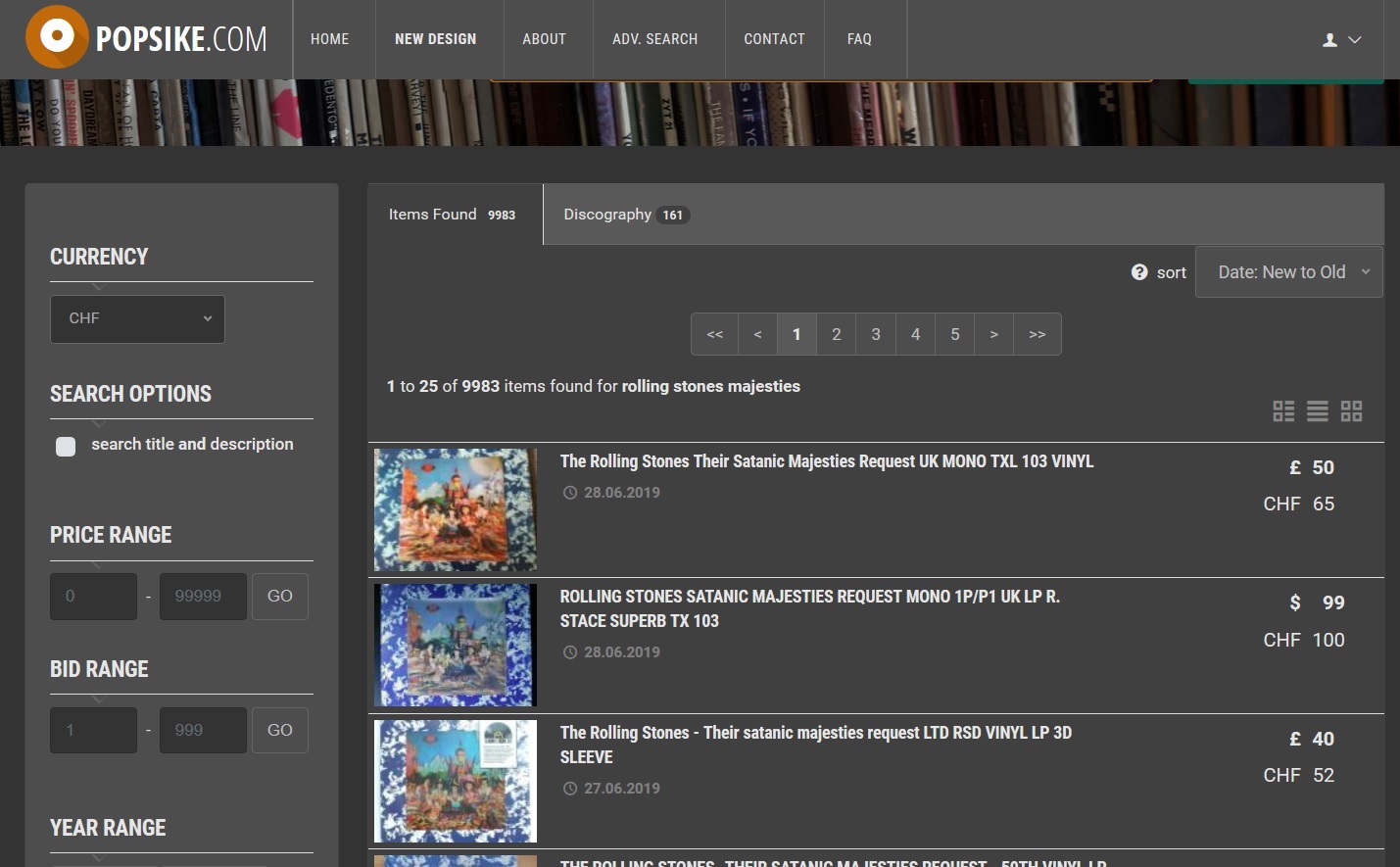Switch to compact lines view icon
1400x867 pixels.
click(x=1318, y=411)
